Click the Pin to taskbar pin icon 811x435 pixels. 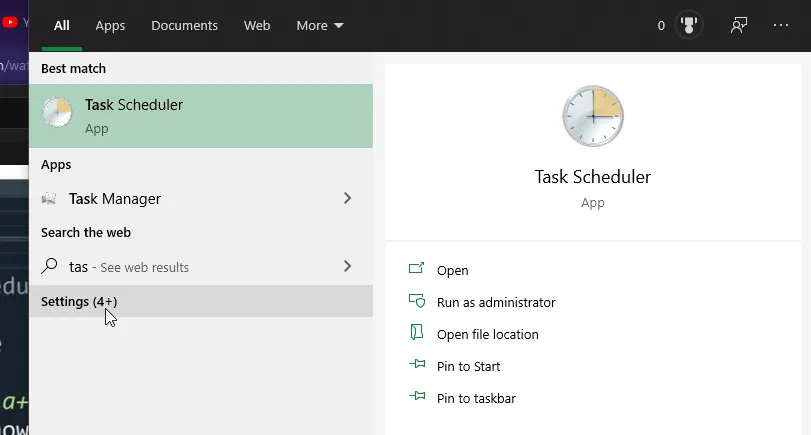pos(417,396)
